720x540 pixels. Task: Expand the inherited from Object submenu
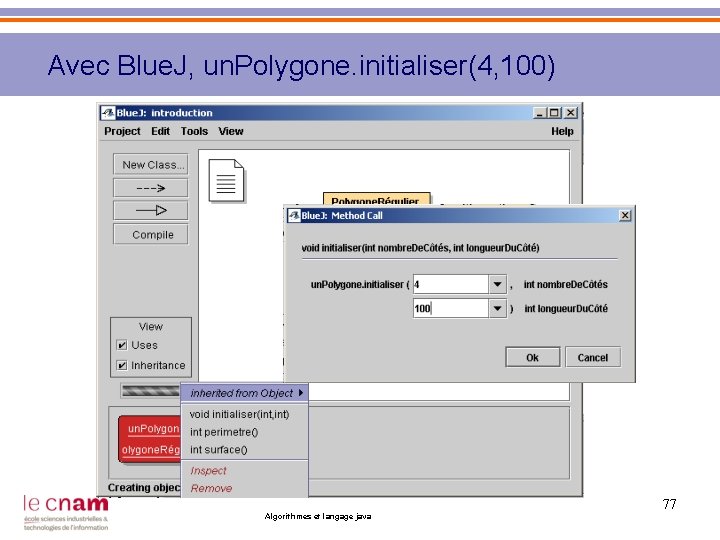[245, 393]
